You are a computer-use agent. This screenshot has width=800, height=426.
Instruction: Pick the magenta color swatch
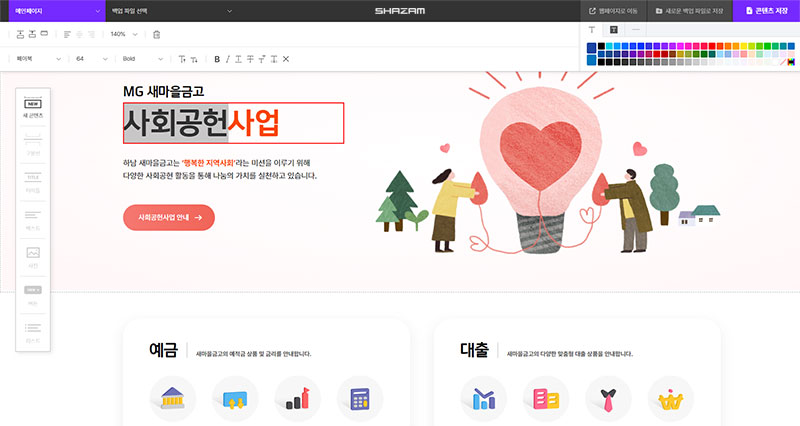[681, 46]
